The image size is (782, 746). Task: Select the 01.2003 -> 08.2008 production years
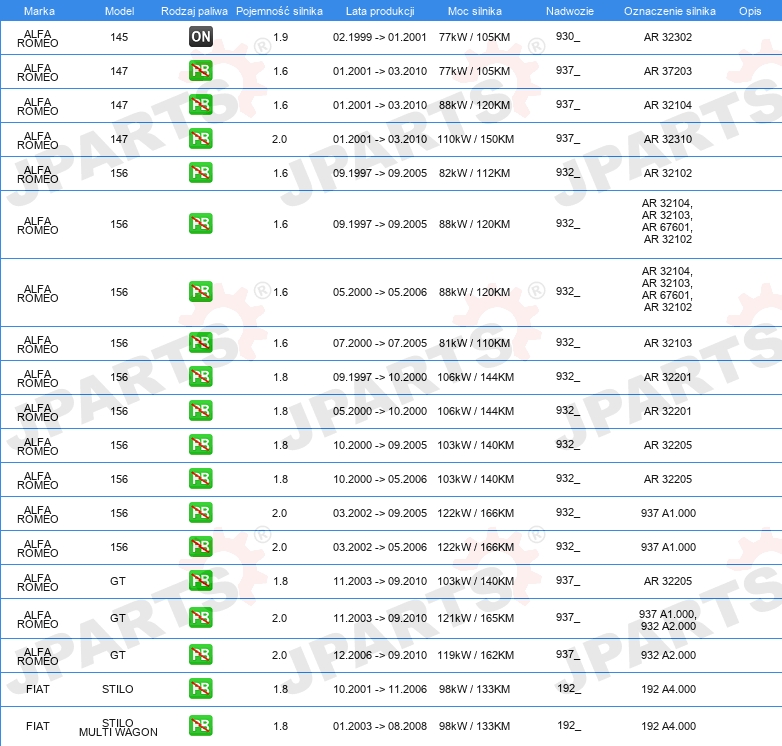coord(380,726)
